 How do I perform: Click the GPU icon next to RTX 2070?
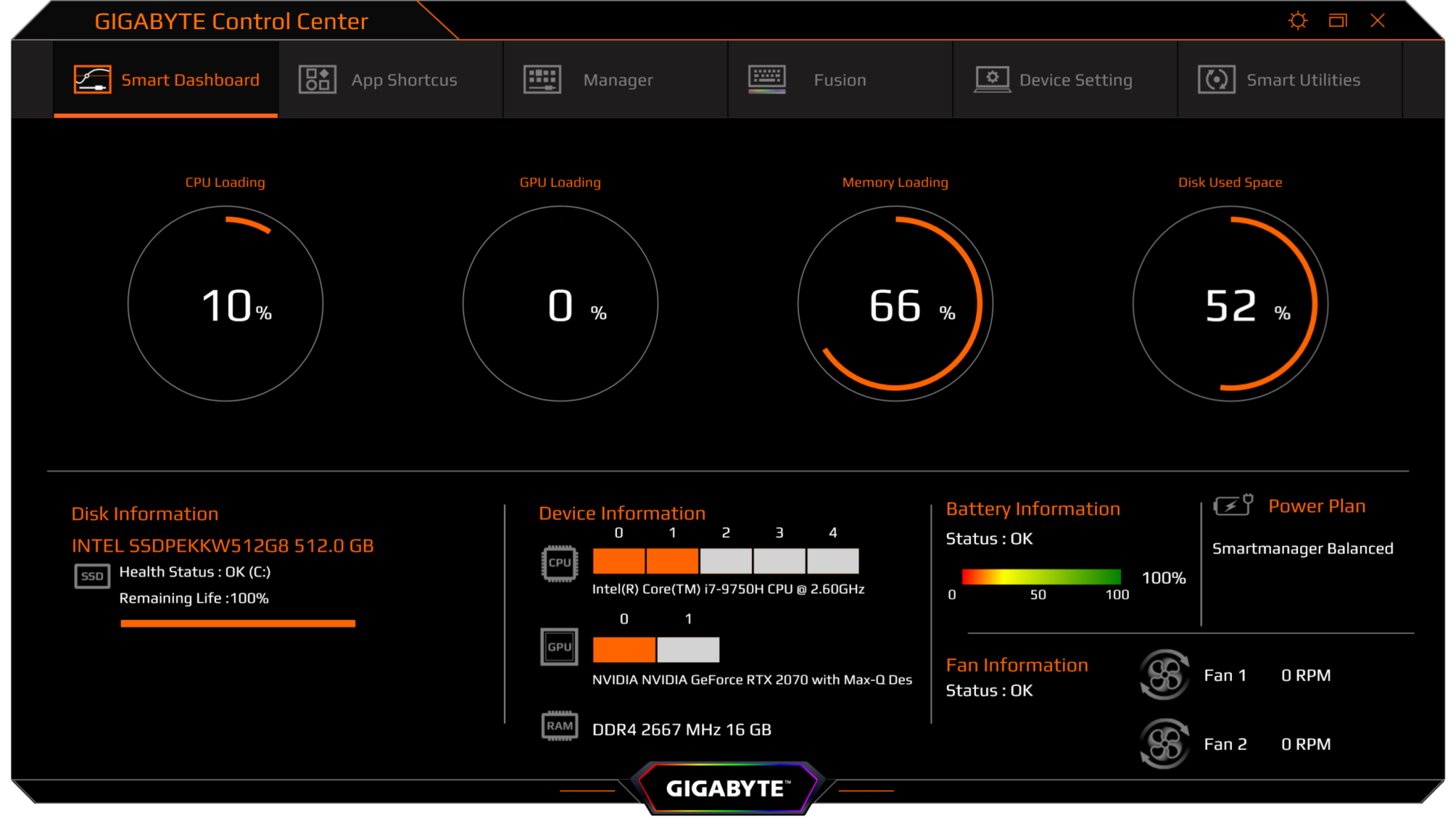pyautogui.click(x=560, y=647)
